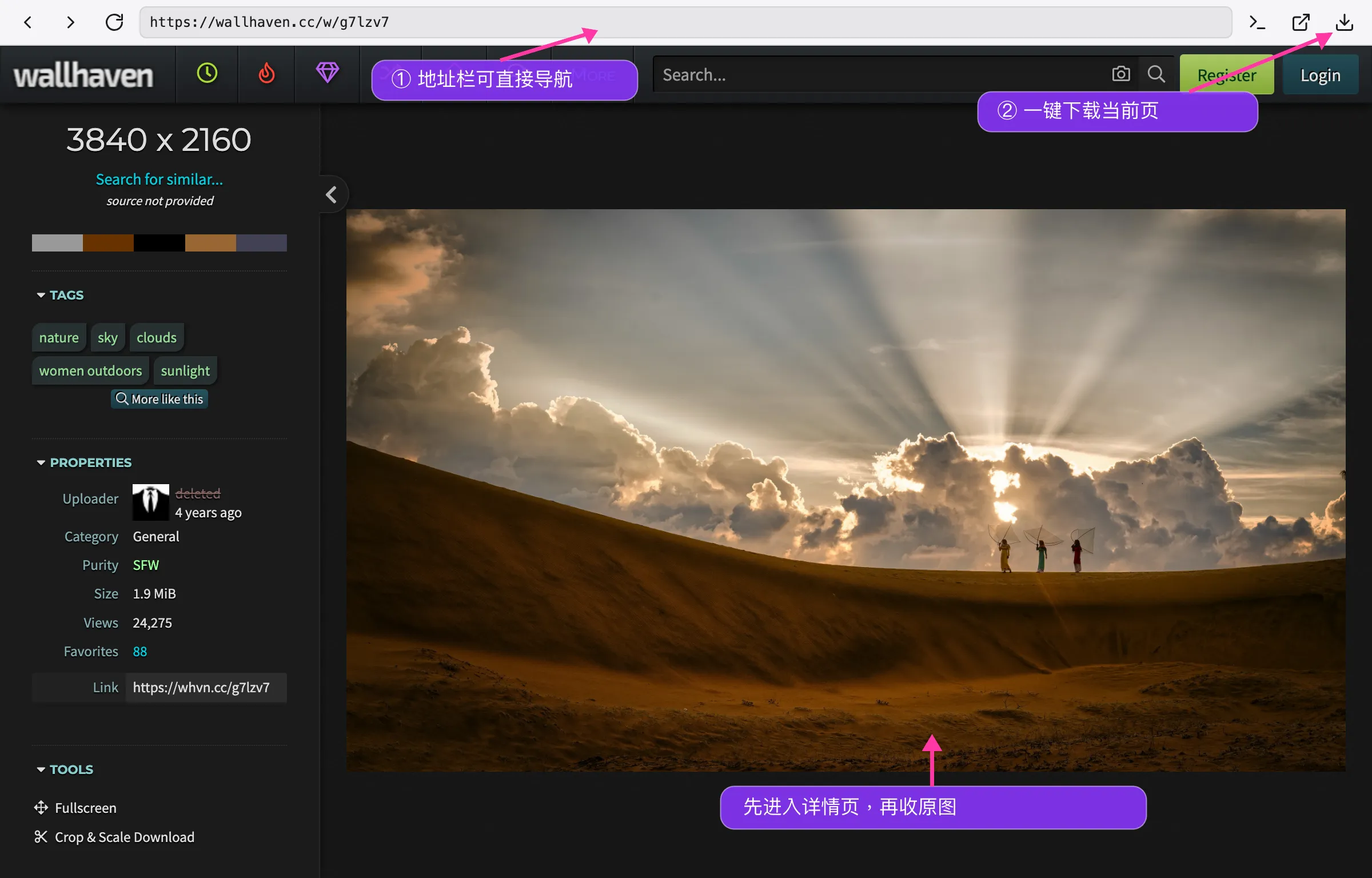Click the magnifier search submit icon
Image resolution: width=1372 pixels, height=878 pixels.
click(x=1156, y=74)
